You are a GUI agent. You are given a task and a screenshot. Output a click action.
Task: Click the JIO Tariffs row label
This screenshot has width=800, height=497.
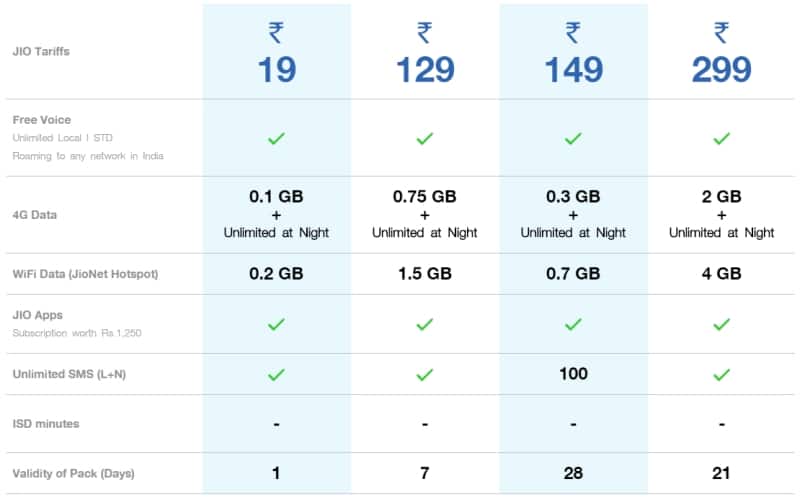41,50
